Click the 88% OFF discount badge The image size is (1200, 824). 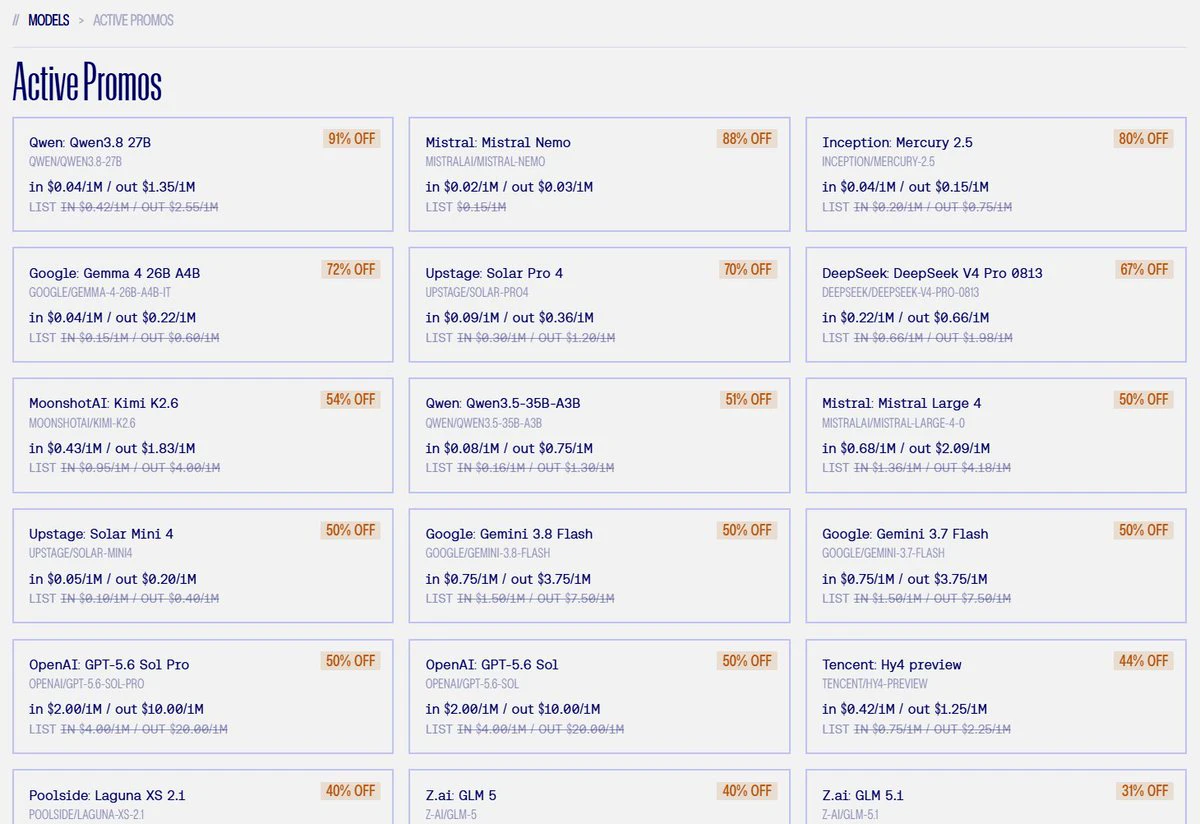748,139
